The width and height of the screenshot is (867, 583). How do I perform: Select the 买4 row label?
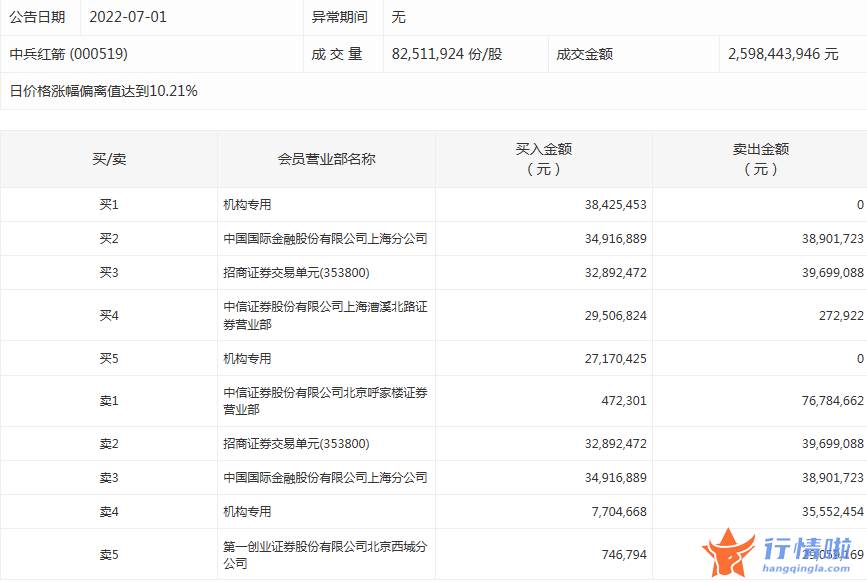point(109,315)
